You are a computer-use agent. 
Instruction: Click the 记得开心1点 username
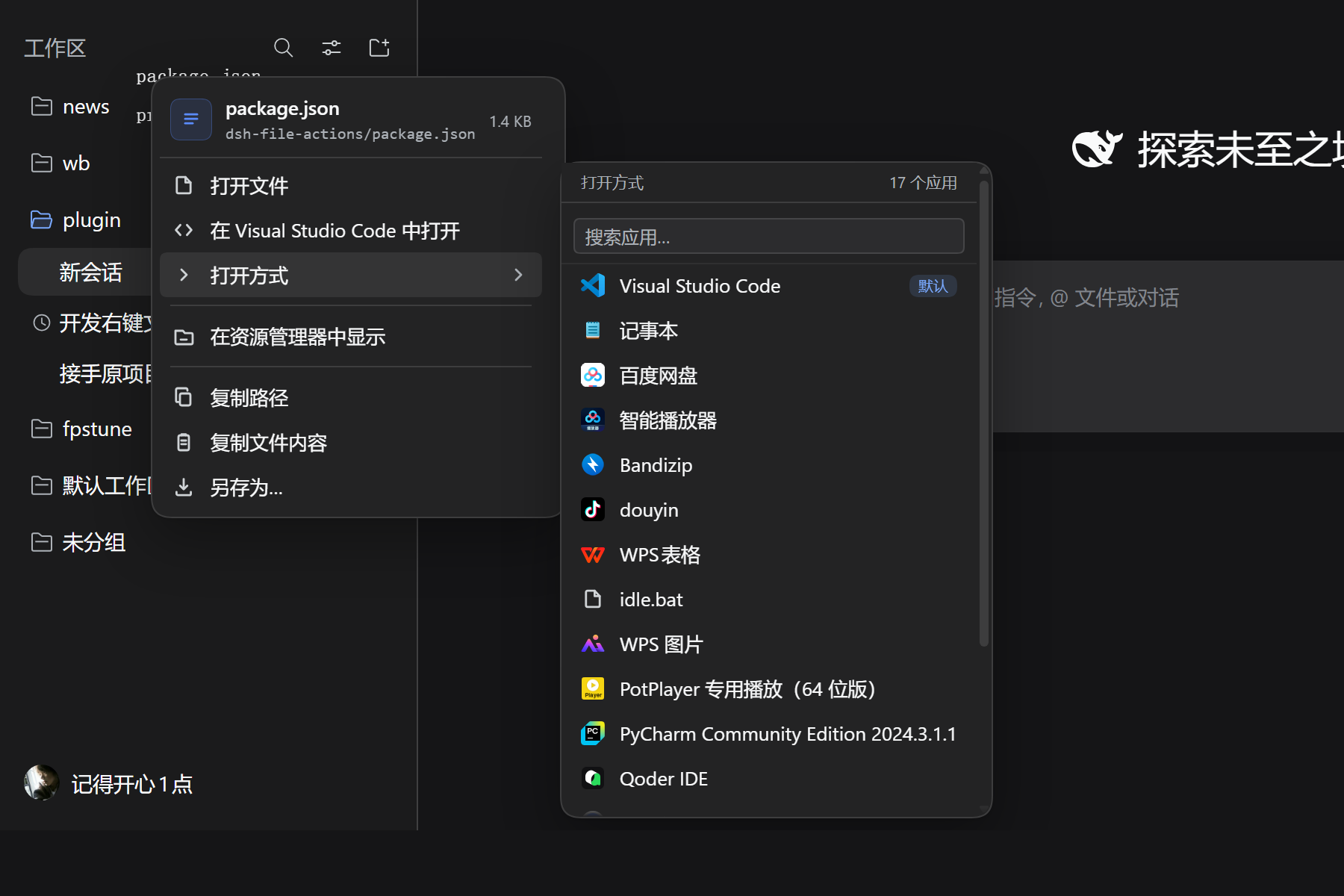pos(132,784)
